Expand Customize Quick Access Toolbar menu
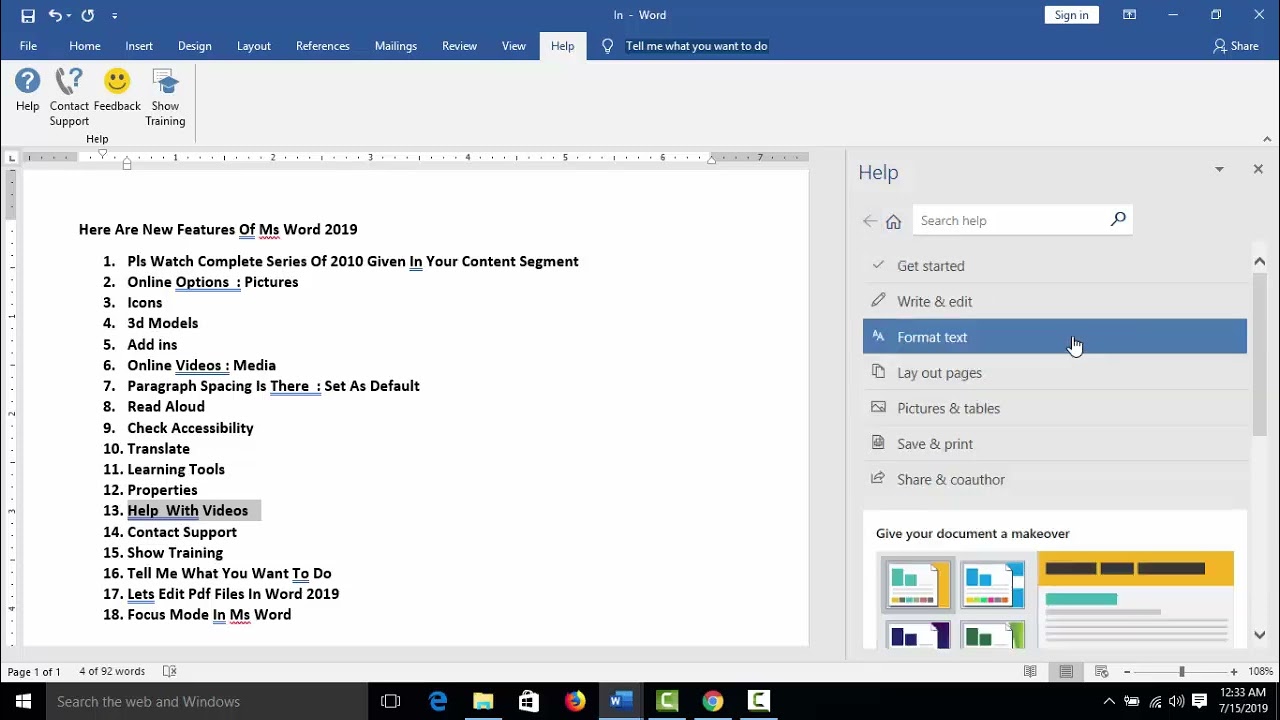Viewport: 1280px width, 720px height. click(x=114, y=15)
